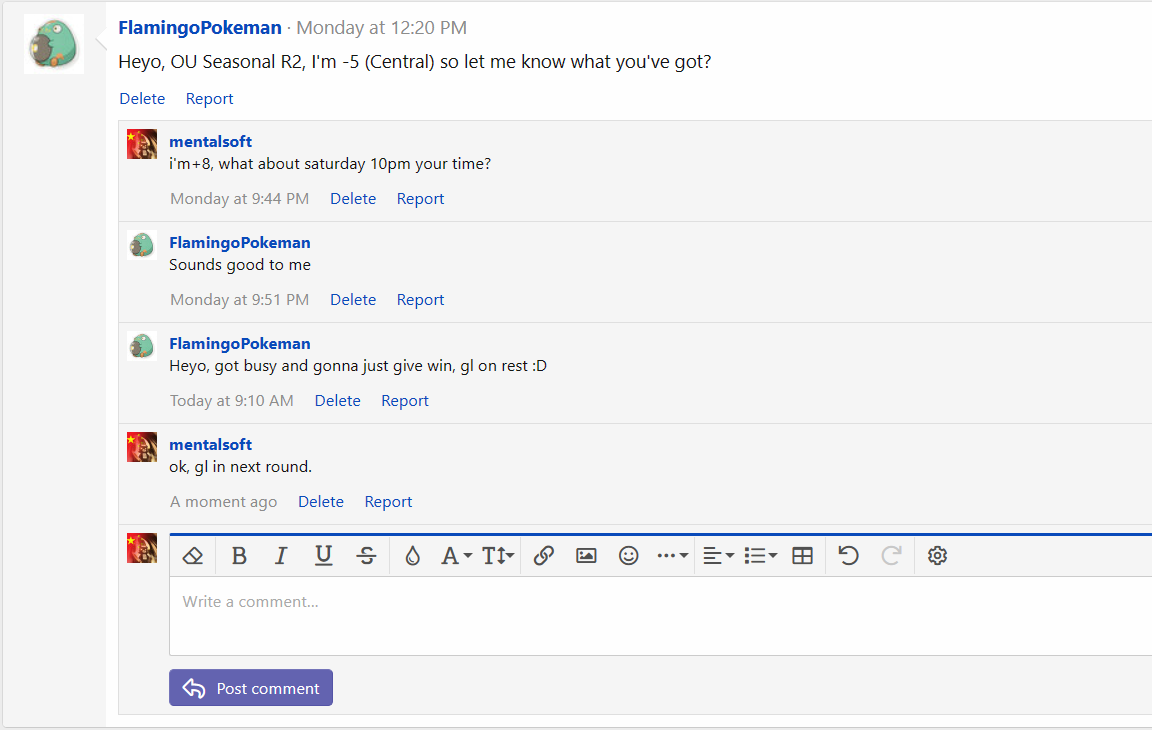Open FlamingoPokeman profile link in post header
Image resolution: width=1152 pixels, height=730 pixels.
coord(200,28)
